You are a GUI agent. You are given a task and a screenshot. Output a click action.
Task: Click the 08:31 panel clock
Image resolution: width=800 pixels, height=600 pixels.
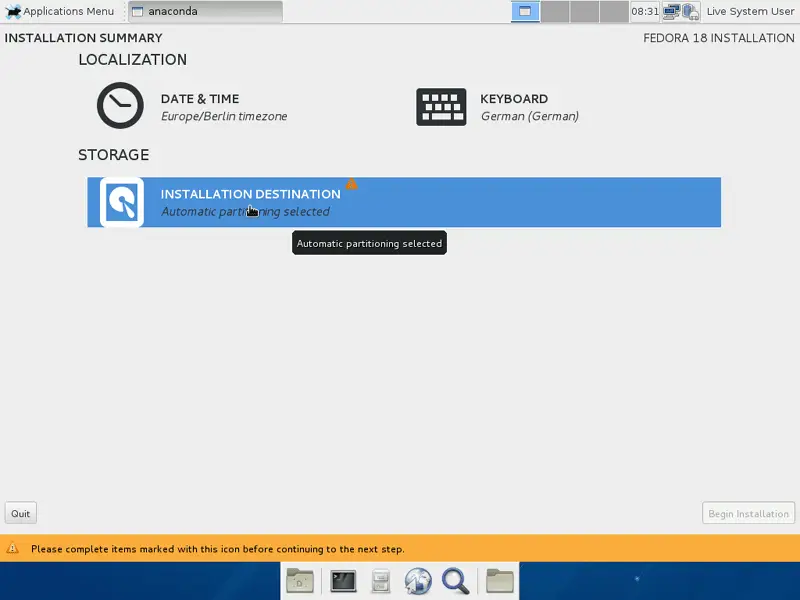[x=645, y=11]
